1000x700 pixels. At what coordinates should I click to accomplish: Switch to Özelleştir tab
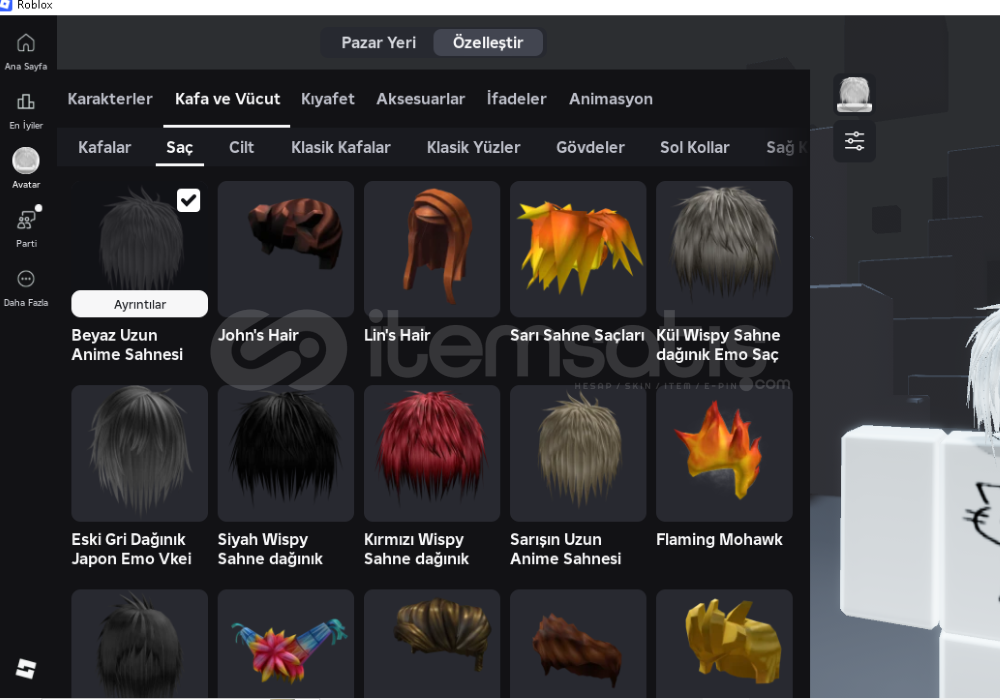pos(488,43)
